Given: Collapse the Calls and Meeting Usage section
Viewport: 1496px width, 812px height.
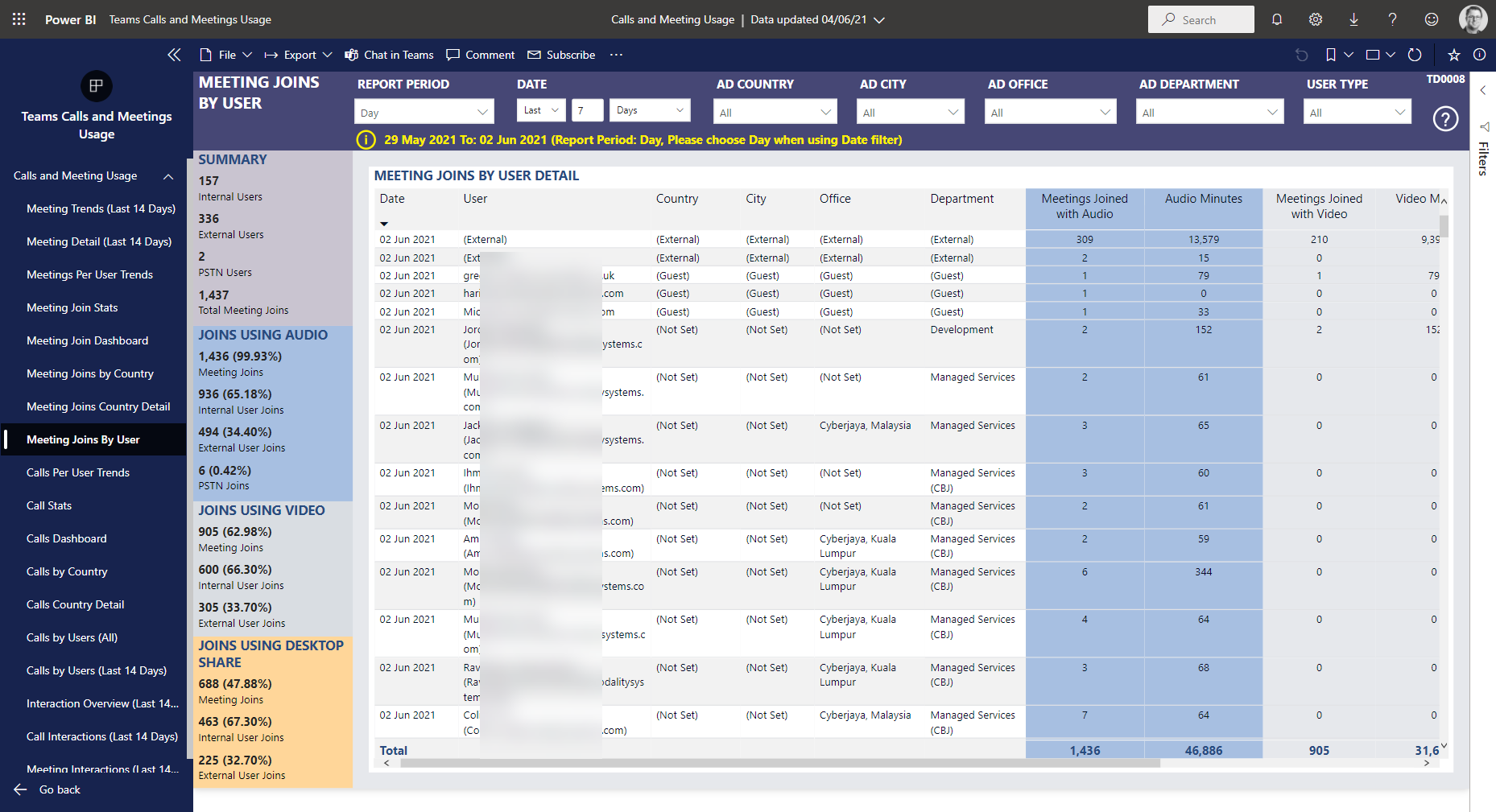Looking at the screenshot, I should [x=168, y=176].
